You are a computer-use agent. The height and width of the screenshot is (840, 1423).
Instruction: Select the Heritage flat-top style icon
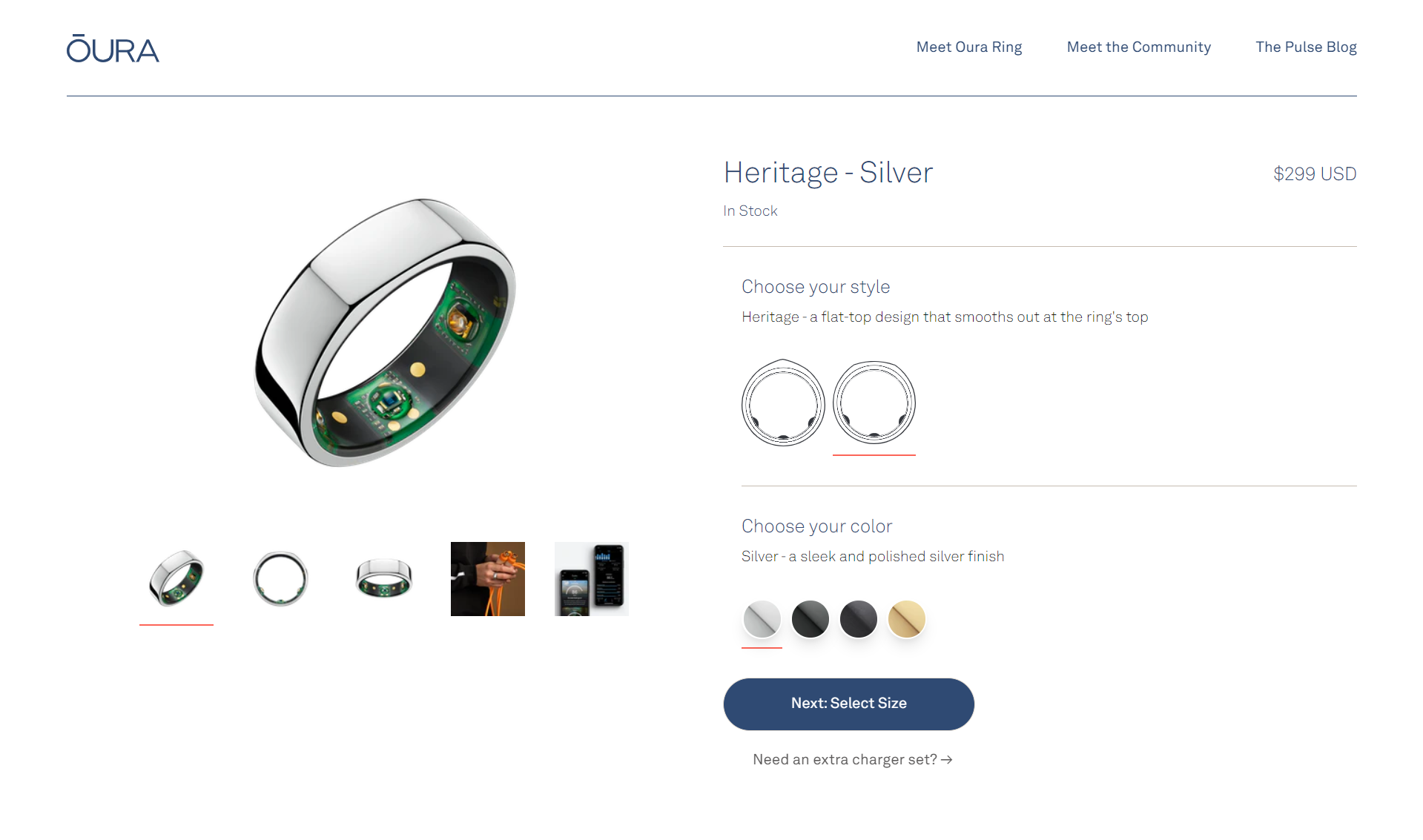874,403
